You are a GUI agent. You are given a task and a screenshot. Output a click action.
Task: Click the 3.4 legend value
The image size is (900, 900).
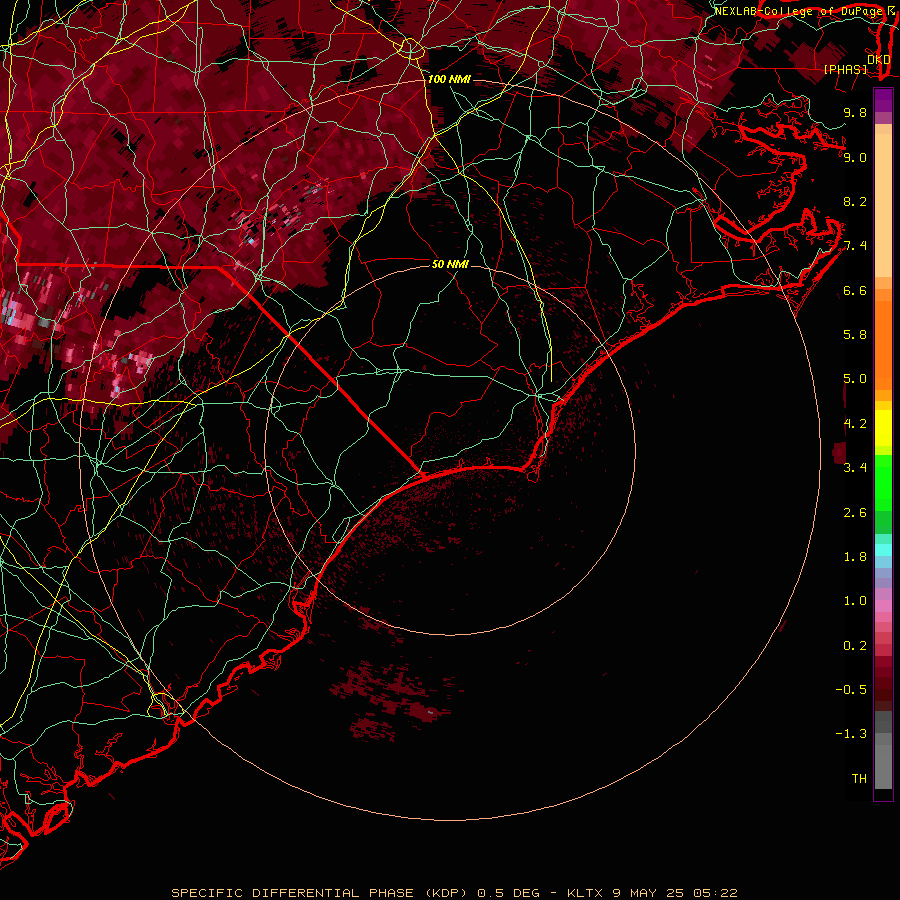(855, 468)
